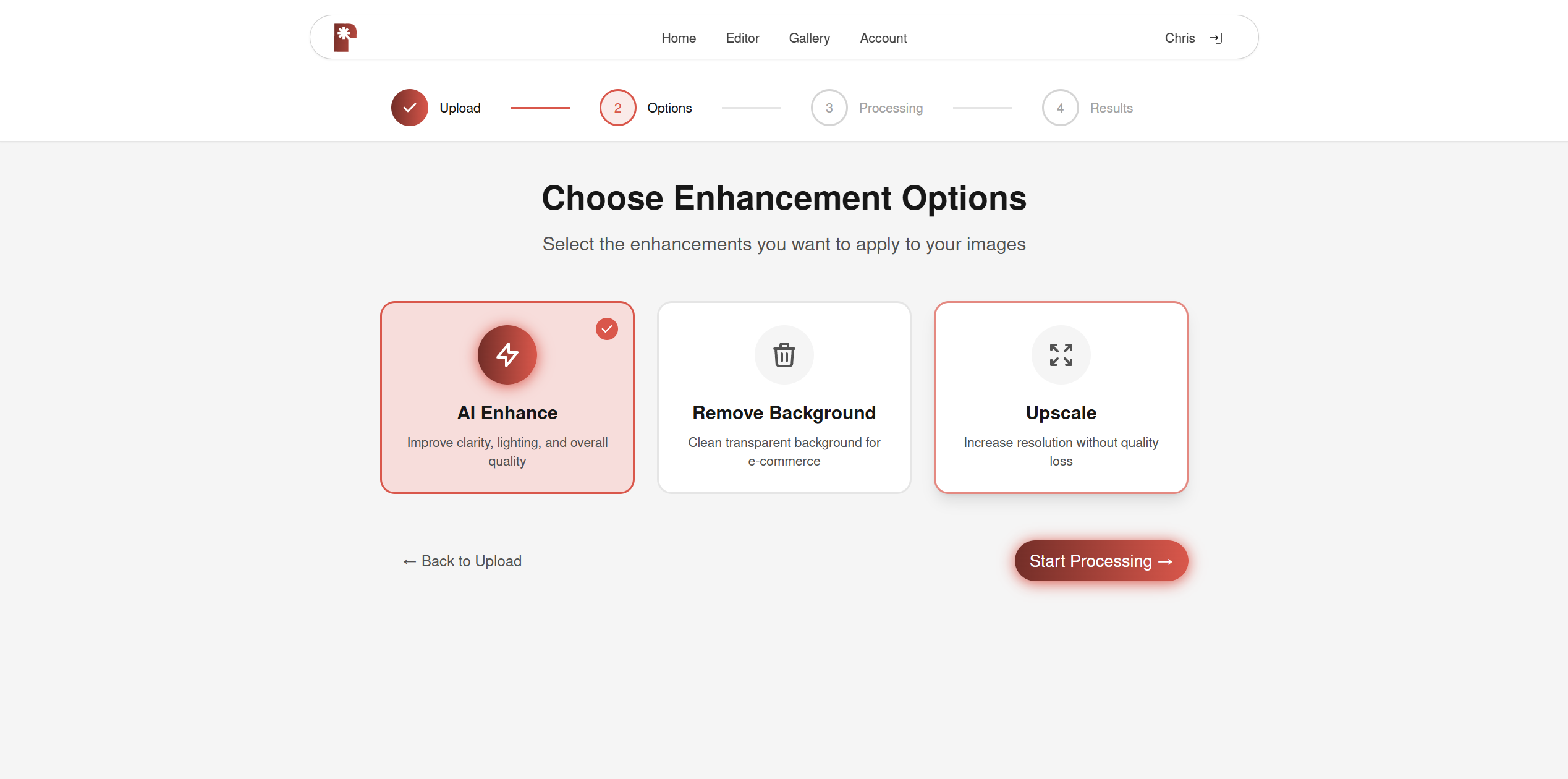This screenshot has height=779, width=1568.
Task: Click the AI Enhance title text
Action: [507, 413]
